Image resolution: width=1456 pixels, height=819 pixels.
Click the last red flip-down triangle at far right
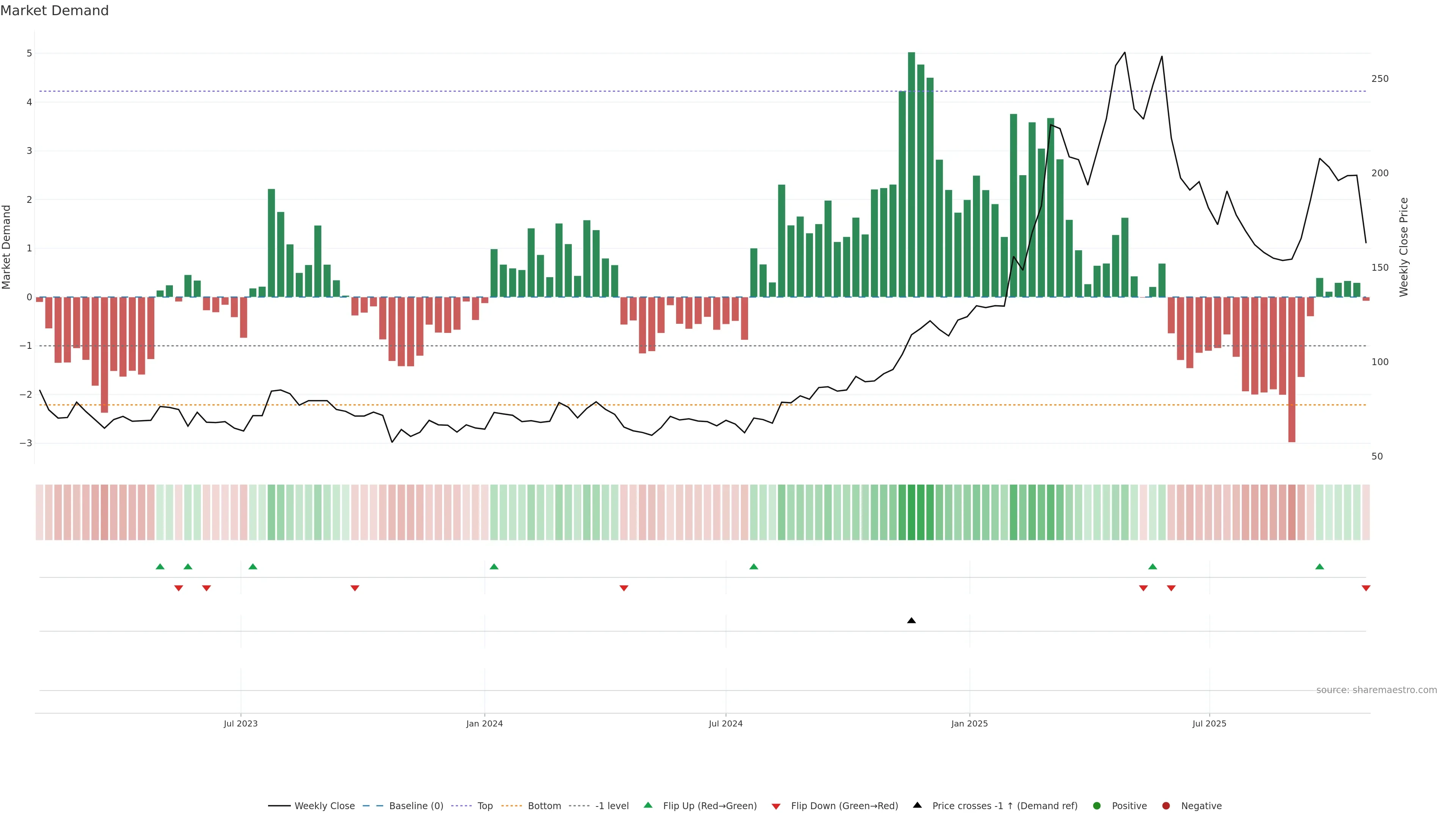point(1365,588)
